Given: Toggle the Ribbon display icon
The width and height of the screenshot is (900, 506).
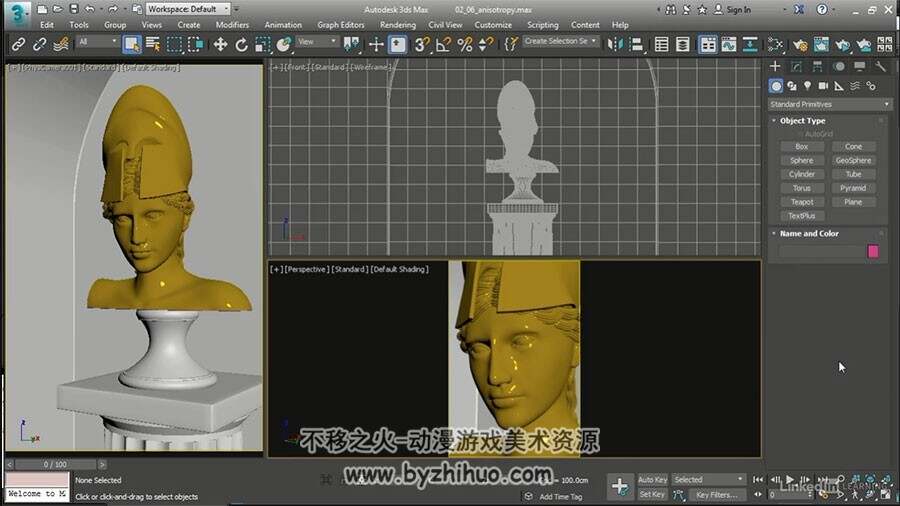Looking at the screenshot, I should (x=708, y=44).
